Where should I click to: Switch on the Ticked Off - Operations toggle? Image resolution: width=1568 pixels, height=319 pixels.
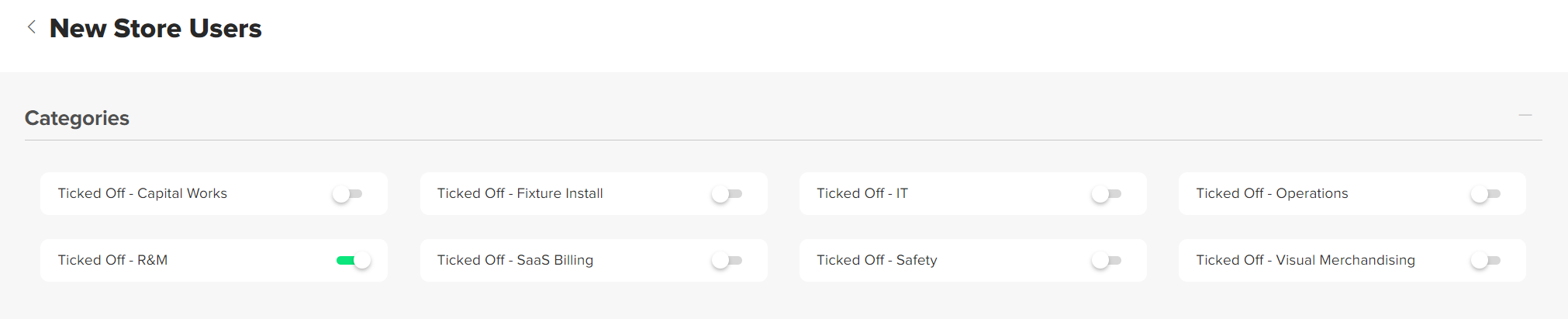click(x=1486, y=194)
